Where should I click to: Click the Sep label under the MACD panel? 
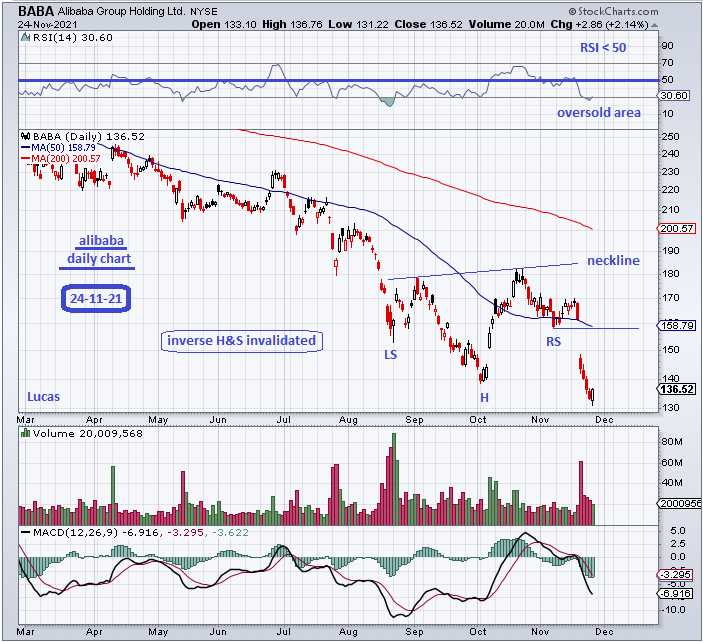tap(414, 632)
